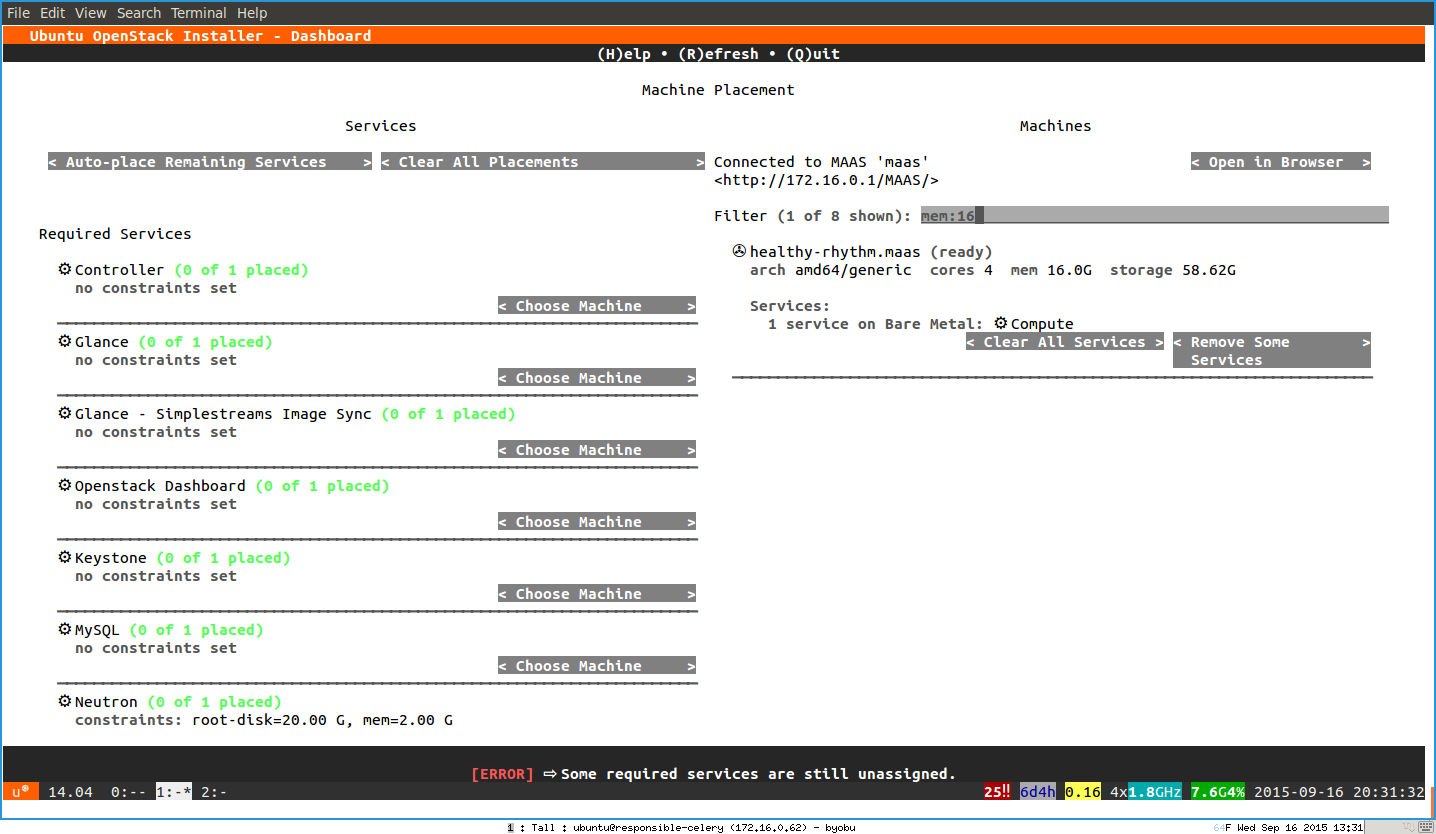
Task: Click the gear icon beside Neutron
Action: (x=65, y=701)
